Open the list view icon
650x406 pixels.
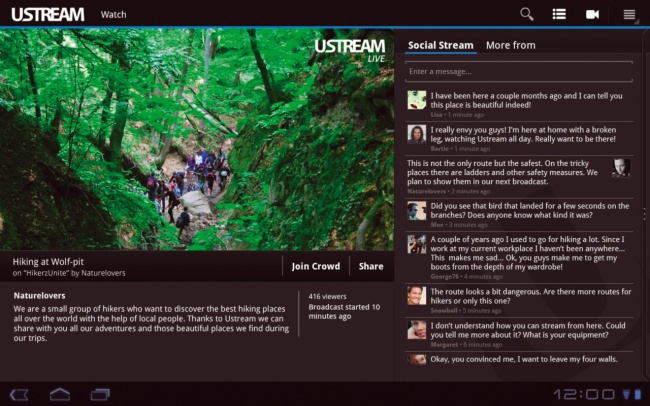559,14
